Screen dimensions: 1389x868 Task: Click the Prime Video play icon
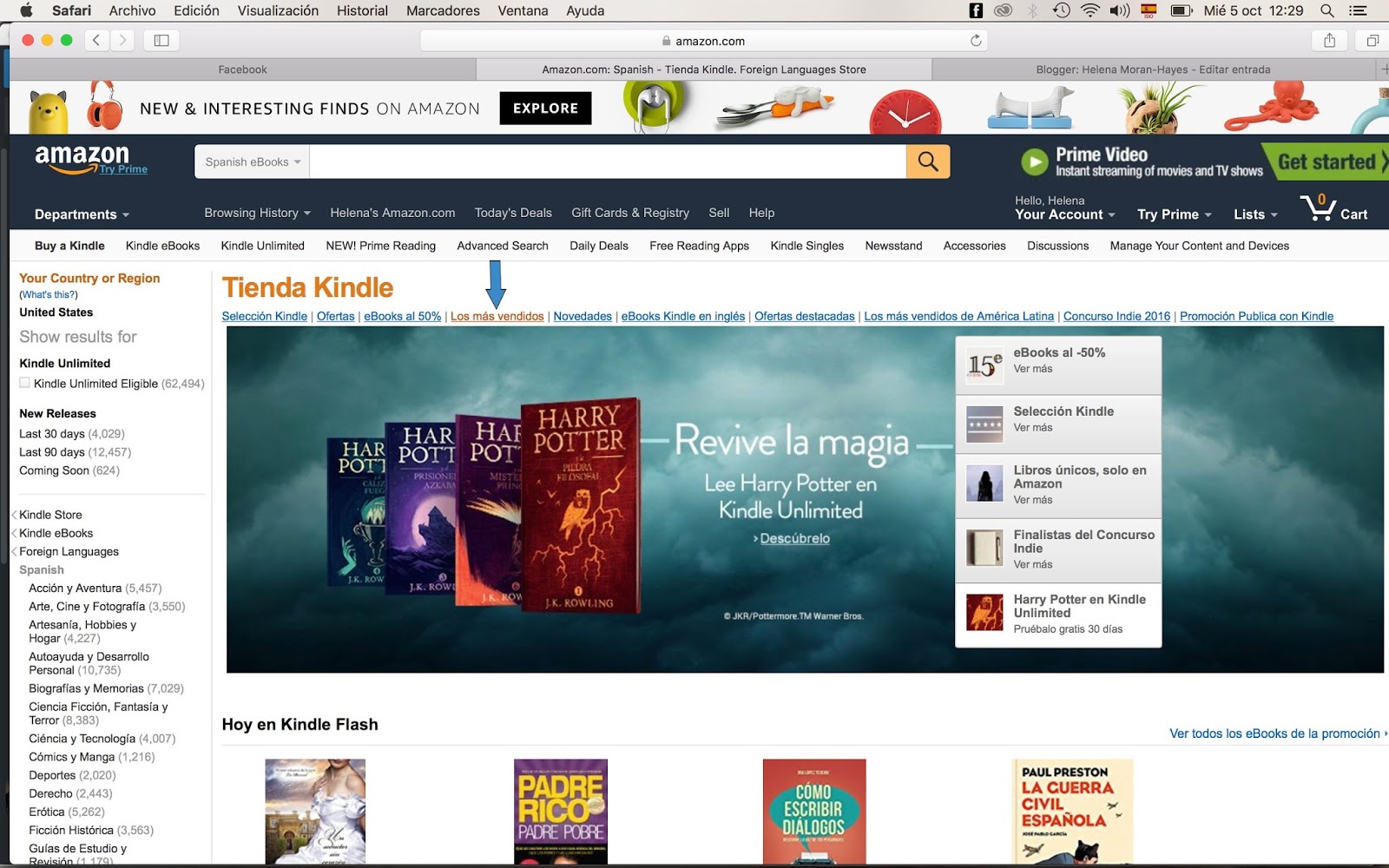[1034, 161]
